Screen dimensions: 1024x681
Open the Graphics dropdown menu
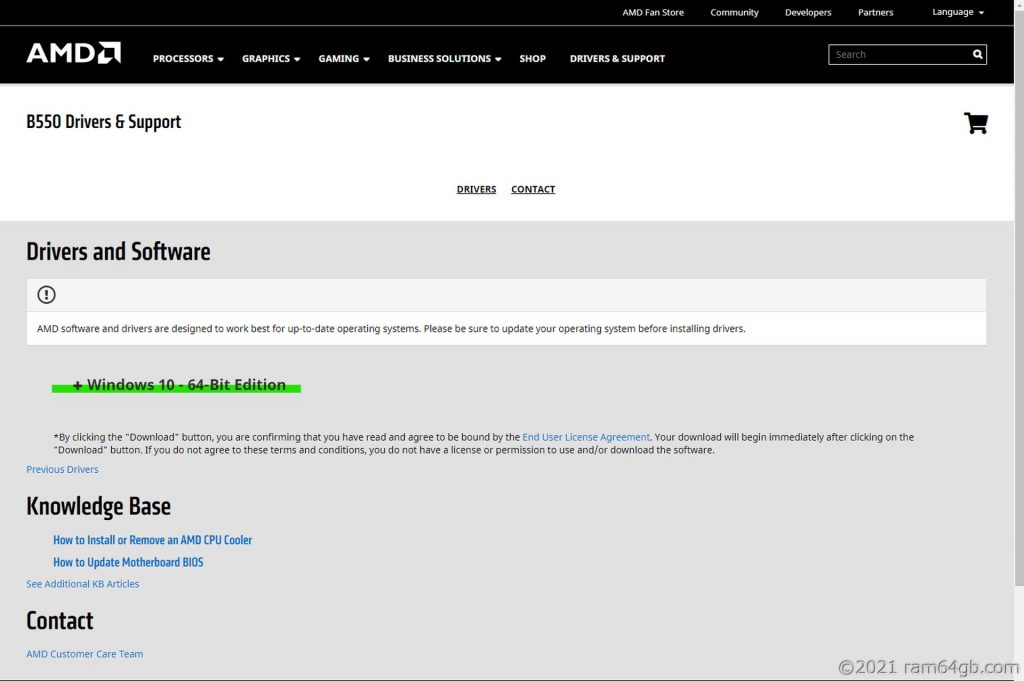(x=271, y=59)
